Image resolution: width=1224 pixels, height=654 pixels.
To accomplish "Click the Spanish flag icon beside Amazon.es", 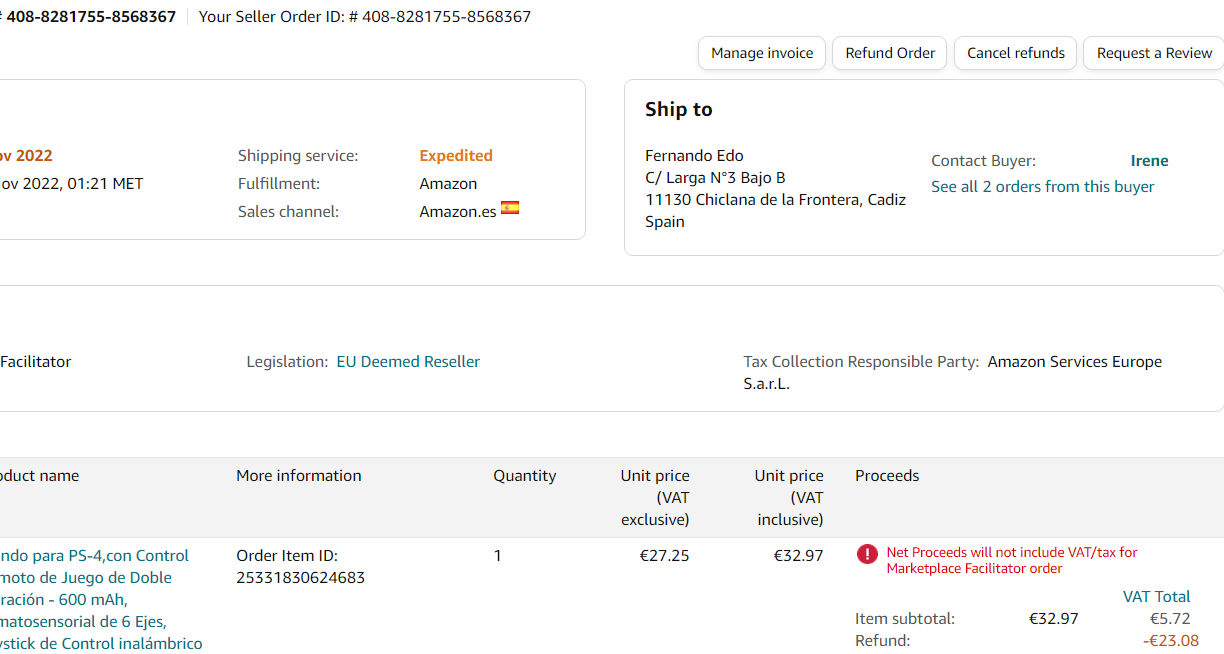I will pyautogui.click(x=510, y=208).
